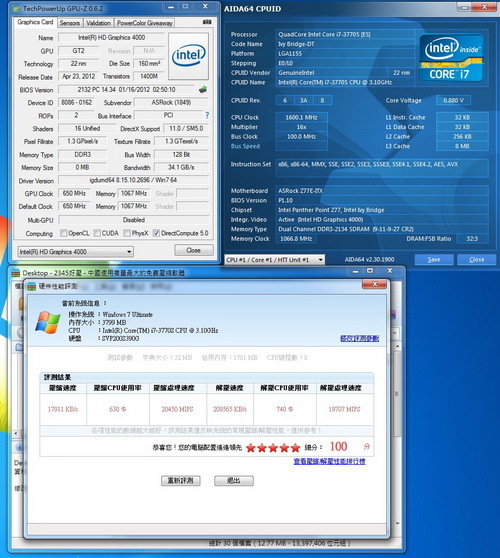Click the Bus Interface question mark

207,115
